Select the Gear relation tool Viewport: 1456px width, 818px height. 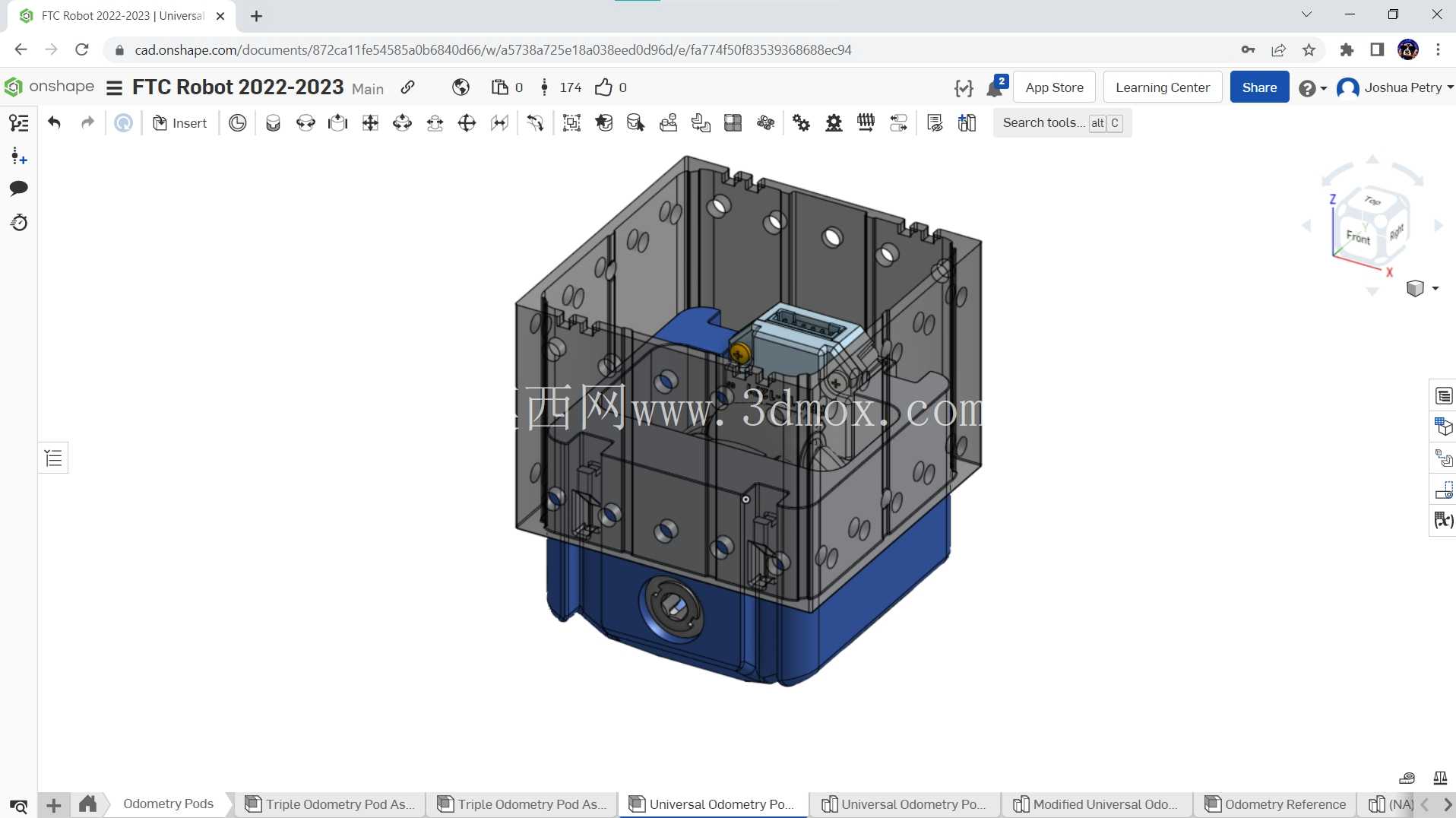point(801,123)
